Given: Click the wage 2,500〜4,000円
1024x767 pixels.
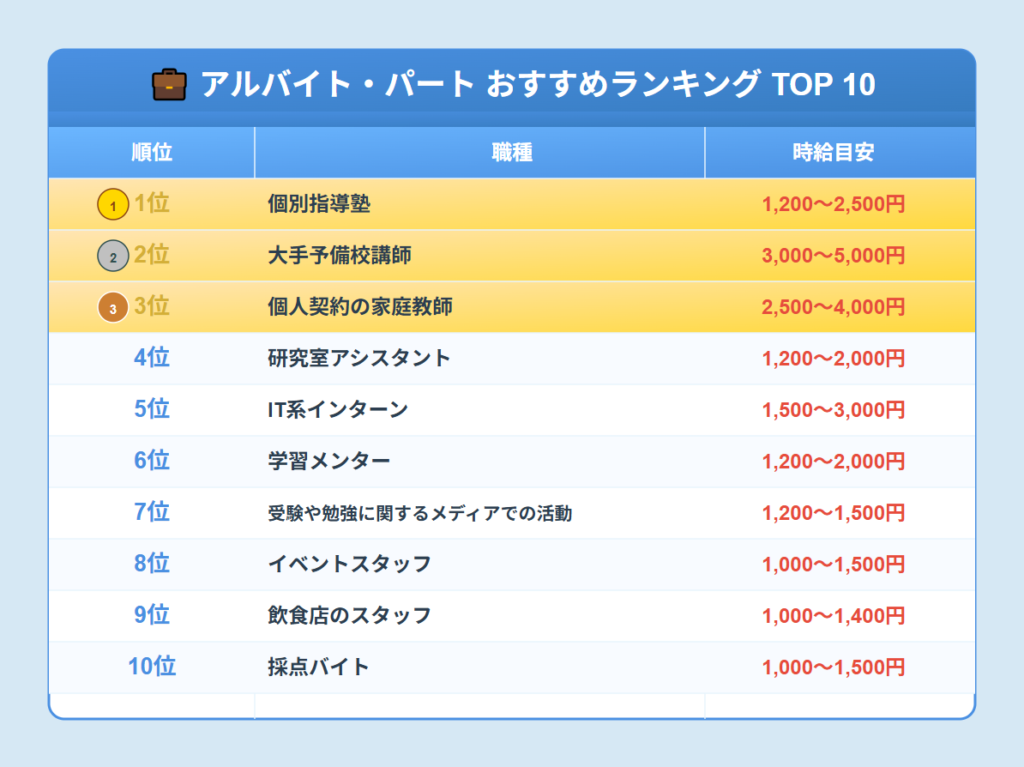Looking at the screenshot, I should tap(833, 307).
